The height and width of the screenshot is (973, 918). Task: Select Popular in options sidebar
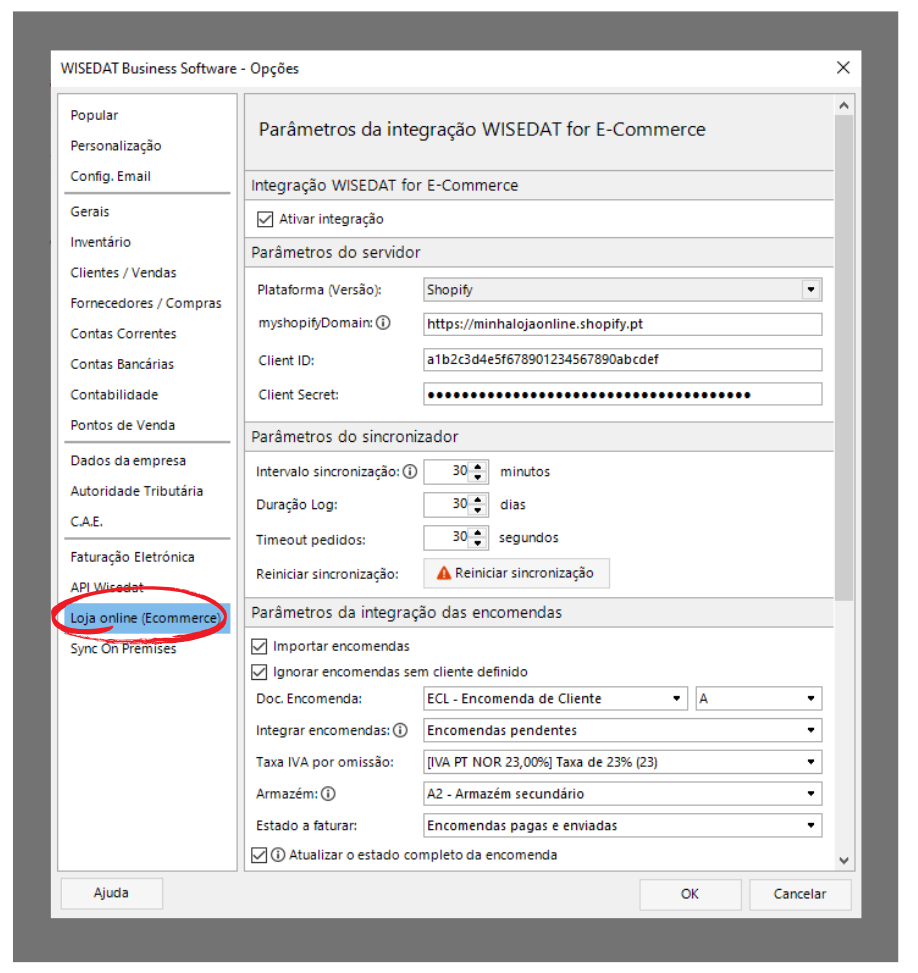tap(94, 115)
